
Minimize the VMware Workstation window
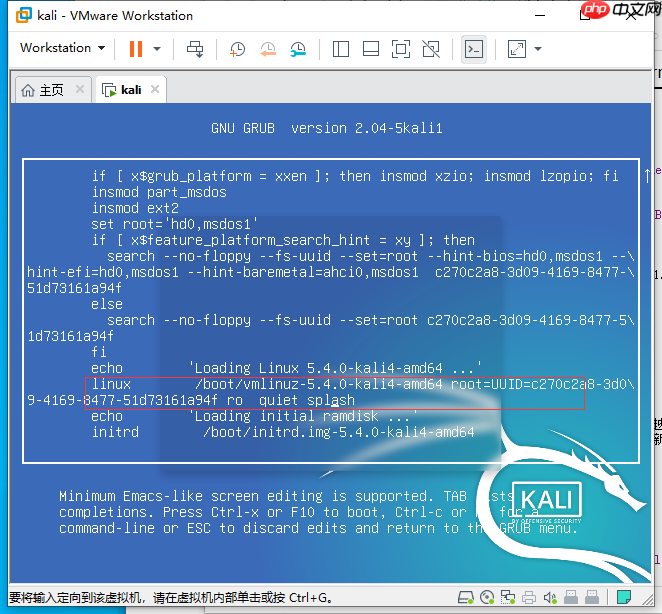click(540, 16)
